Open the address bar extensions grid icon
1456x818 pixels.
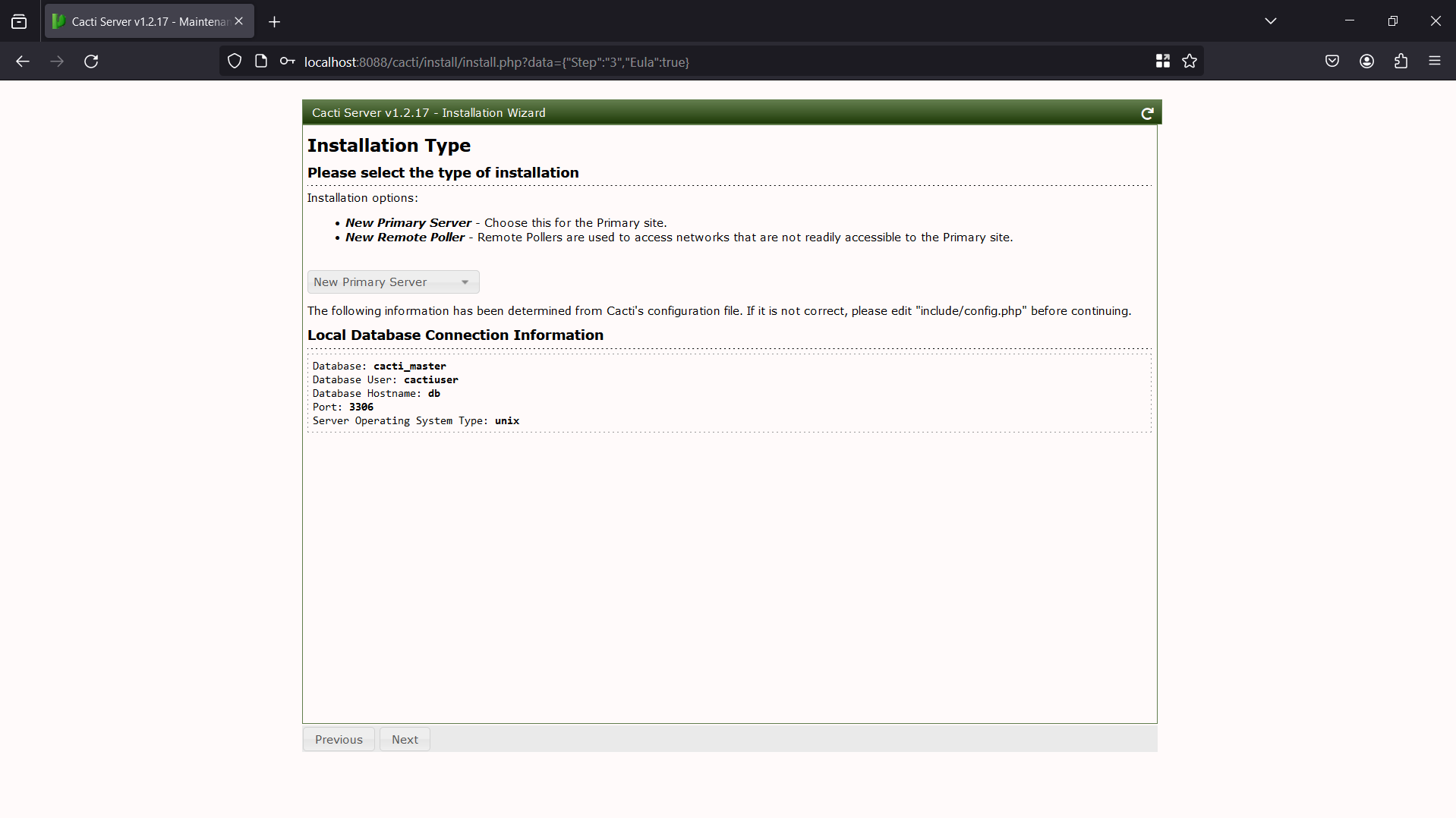click(x=1162, y=61)
